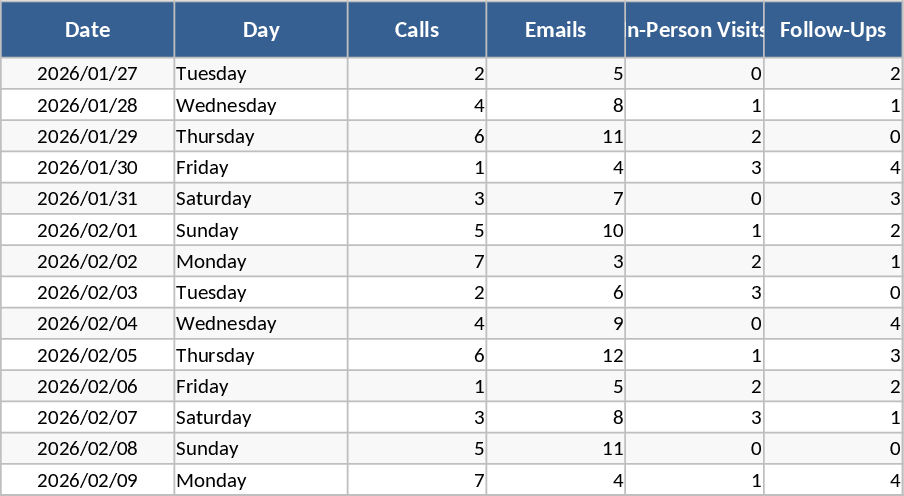
Task: Click the Wednesday cell for 2026/01/28
Action: point(261,105)
